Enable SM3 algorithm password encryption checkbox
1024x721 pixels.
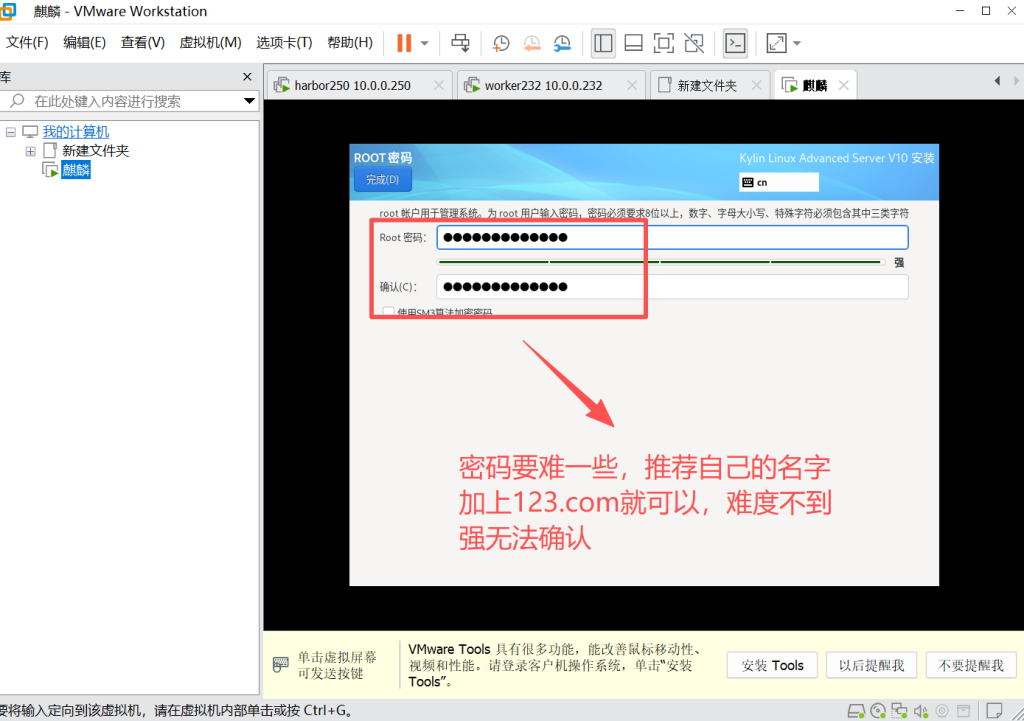pyautogui.click(x=389, y=313)
